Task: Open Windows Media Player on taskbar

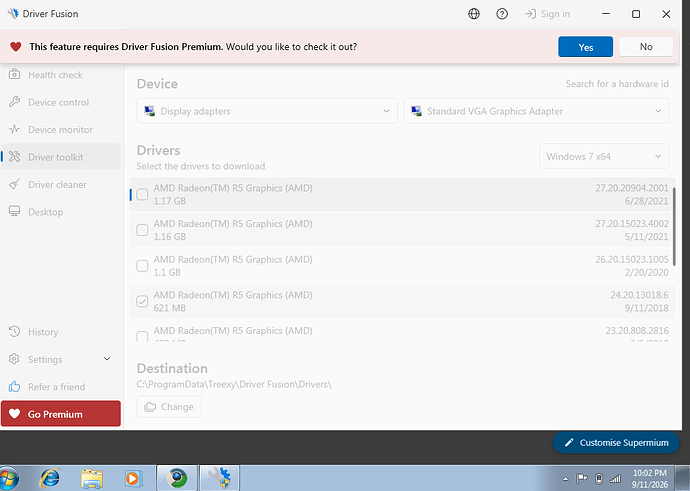Action: click(132, 478)
